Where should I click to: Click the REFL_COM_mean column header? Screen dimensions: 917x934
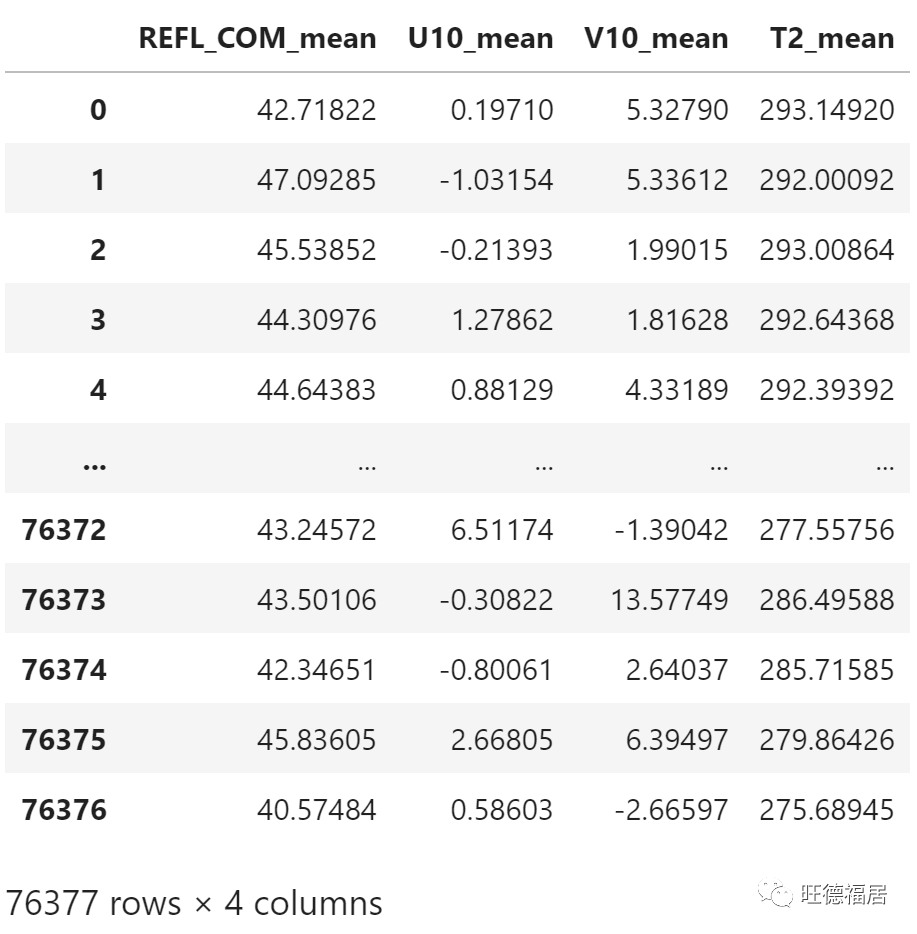point(257,39)
